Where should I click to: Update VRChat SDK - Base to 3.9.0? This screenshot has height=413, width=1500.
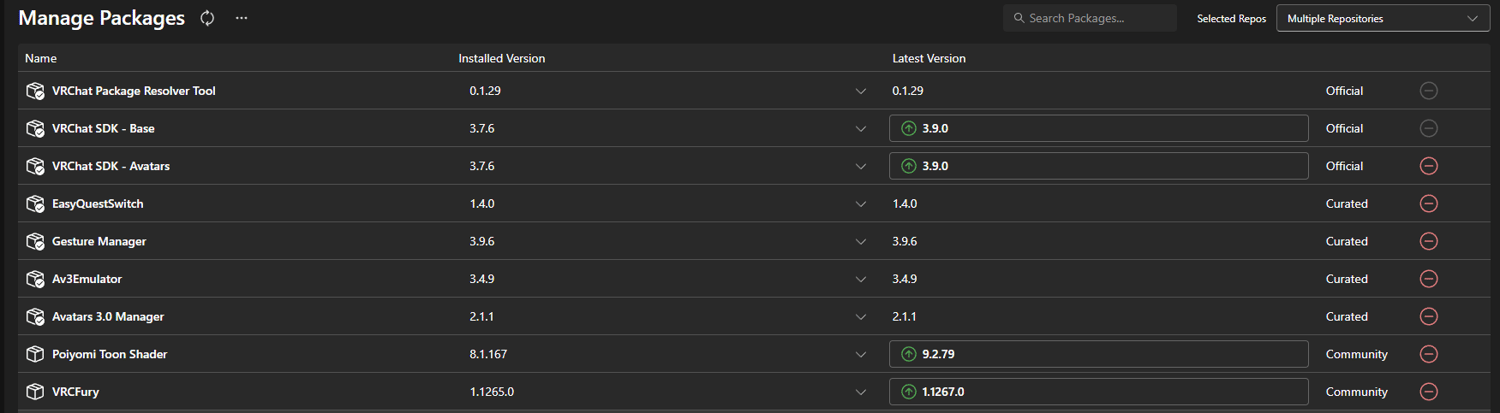point(1098,129)
